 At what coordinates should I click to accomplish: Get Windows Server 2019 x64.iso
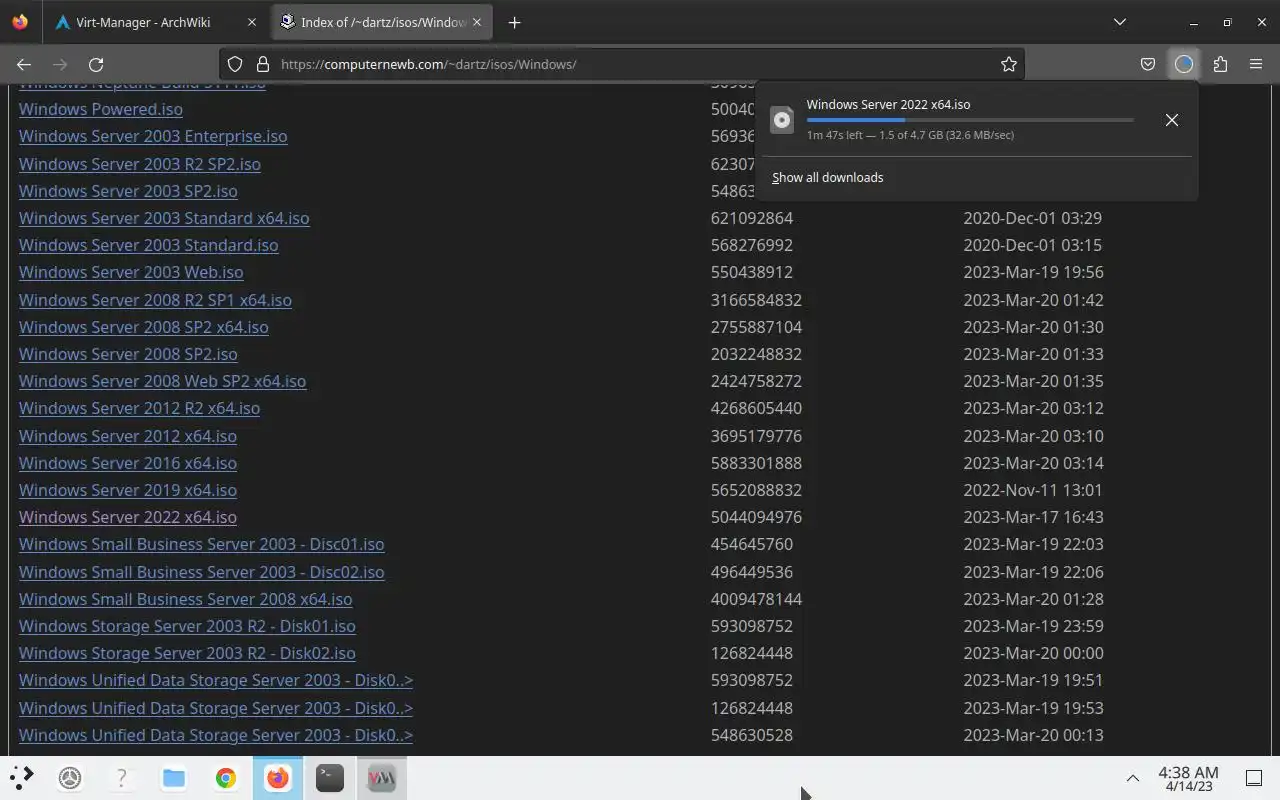point(128,490)
